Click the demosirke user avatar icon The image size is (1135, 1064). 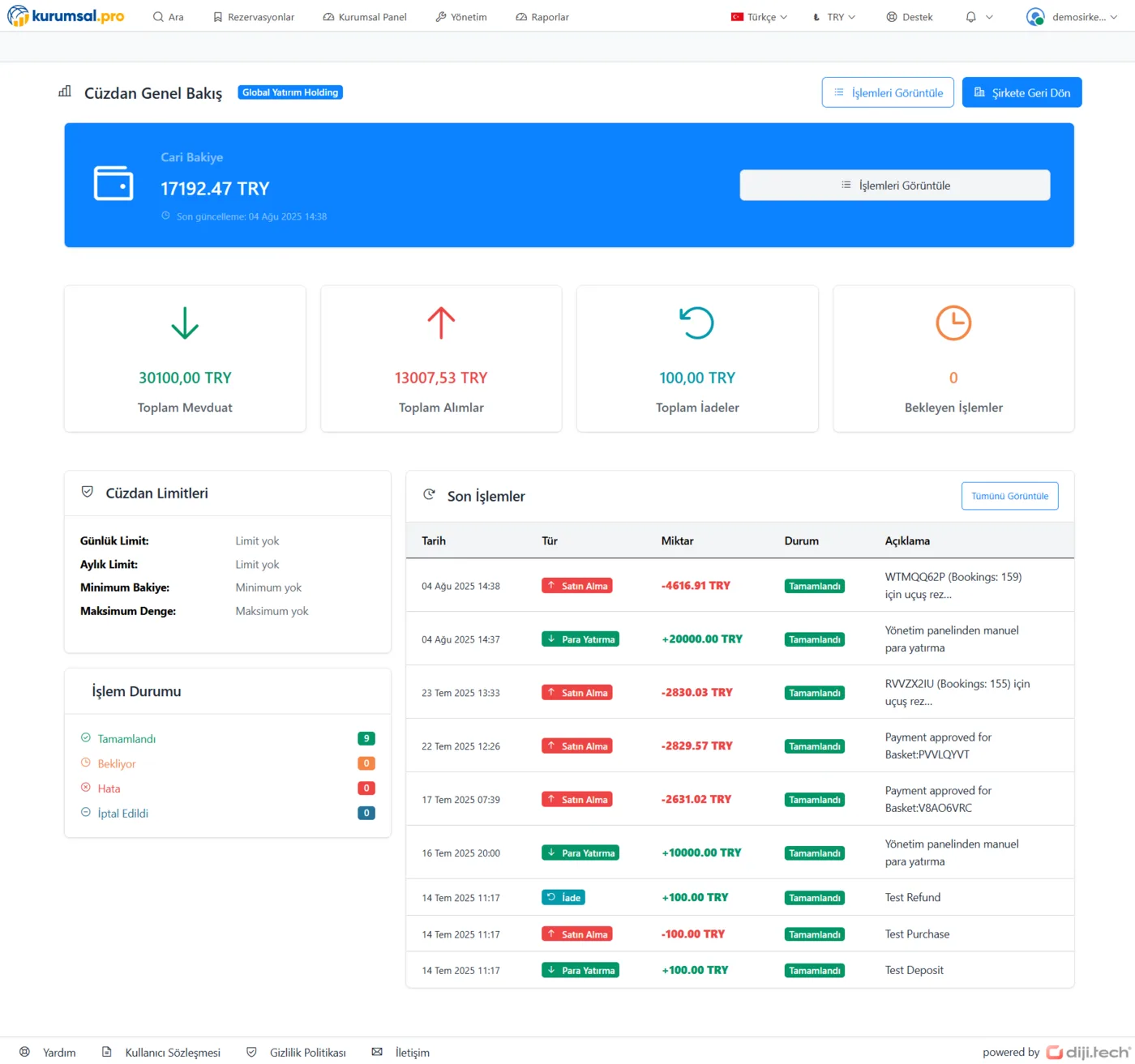click(x=1034, y=17)
